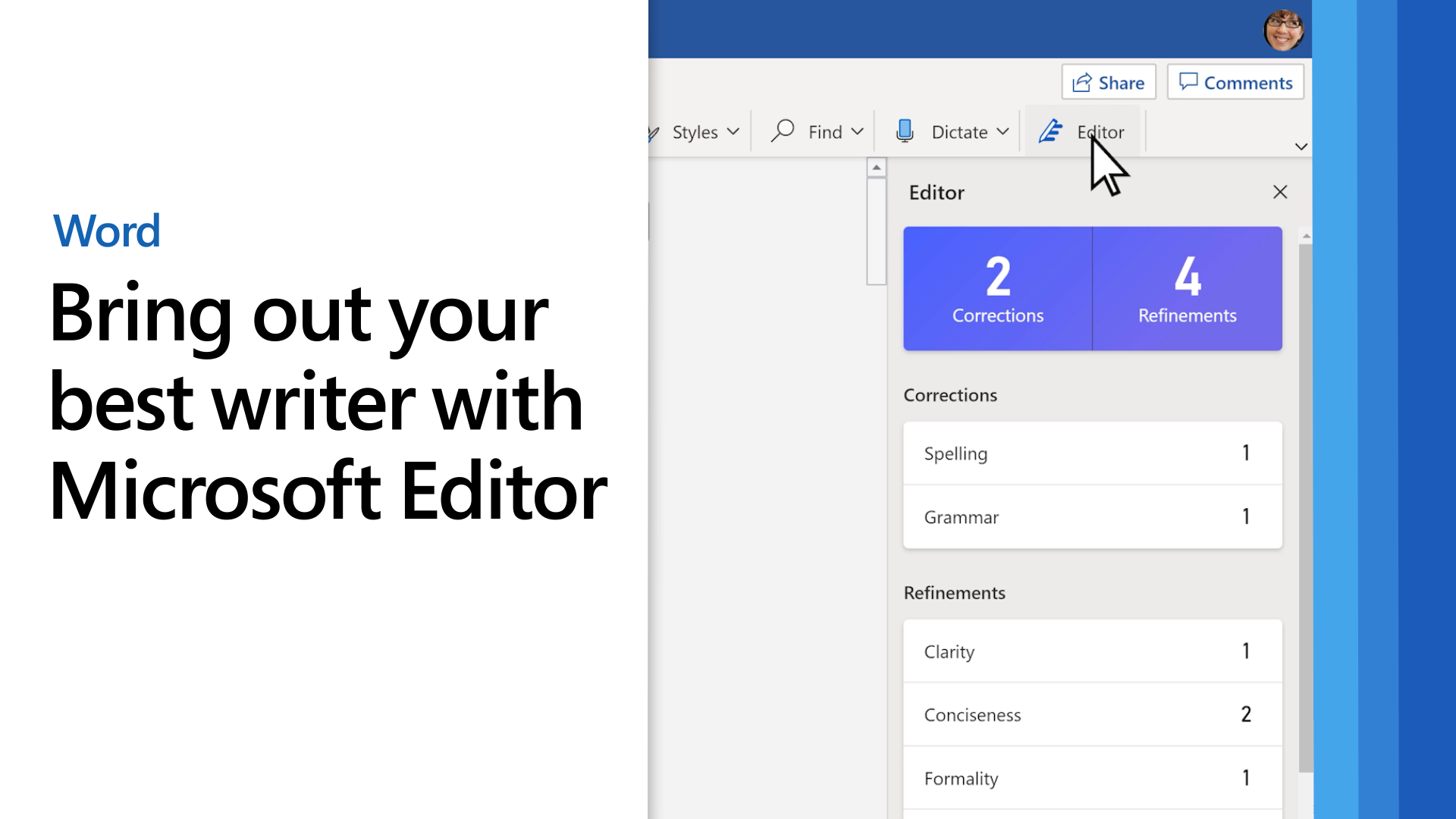Toggle the Formality refinement option
This screenshot has height=819, width=1456.
[x=1092, y=778]
